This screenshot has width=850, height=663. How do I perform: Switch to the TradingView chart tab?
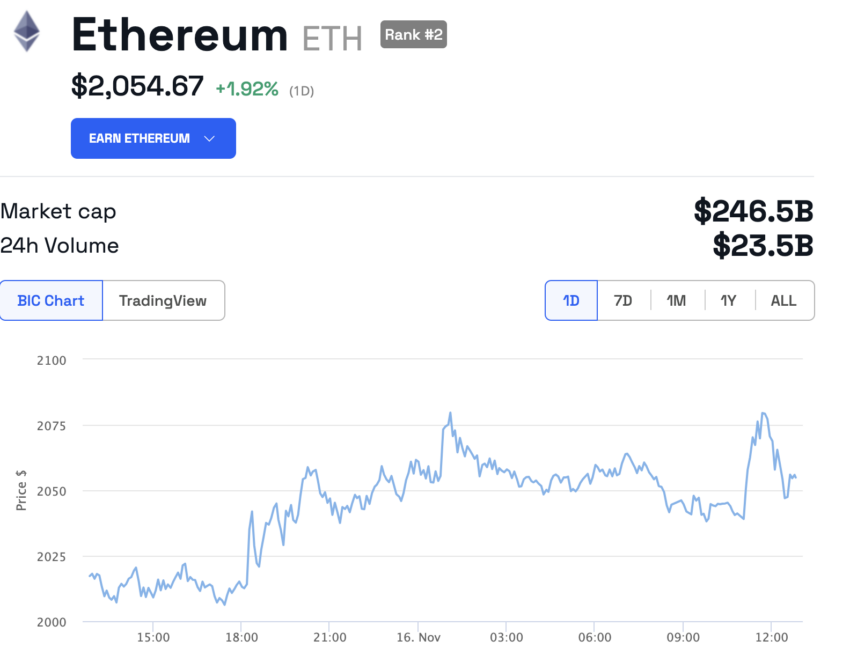tap(163, 300)
